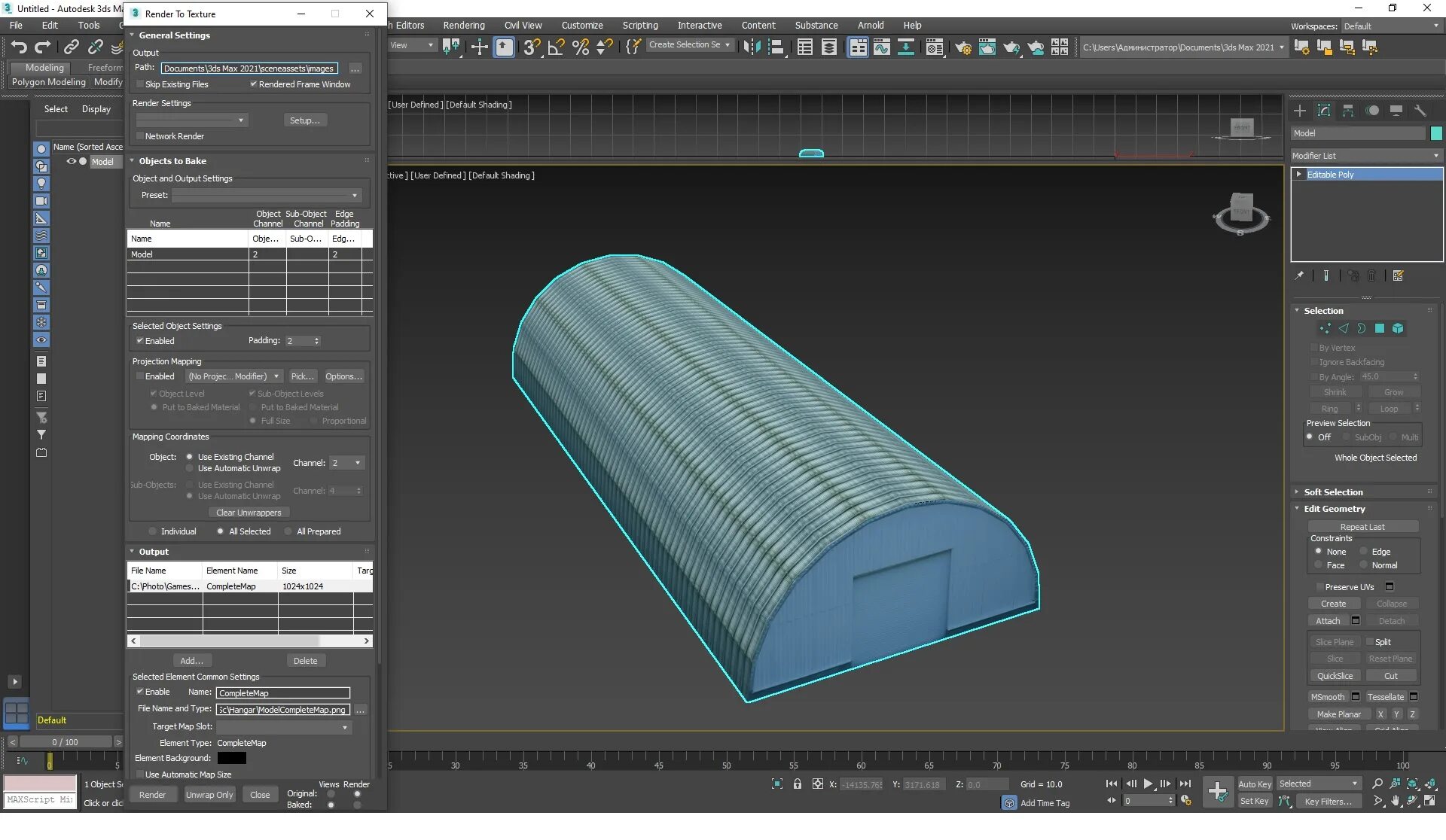Image resolution: width=1446 pixels, height=840 pixels.
Task: Click the Element Background black color swatch
Action: click(232, 758)
